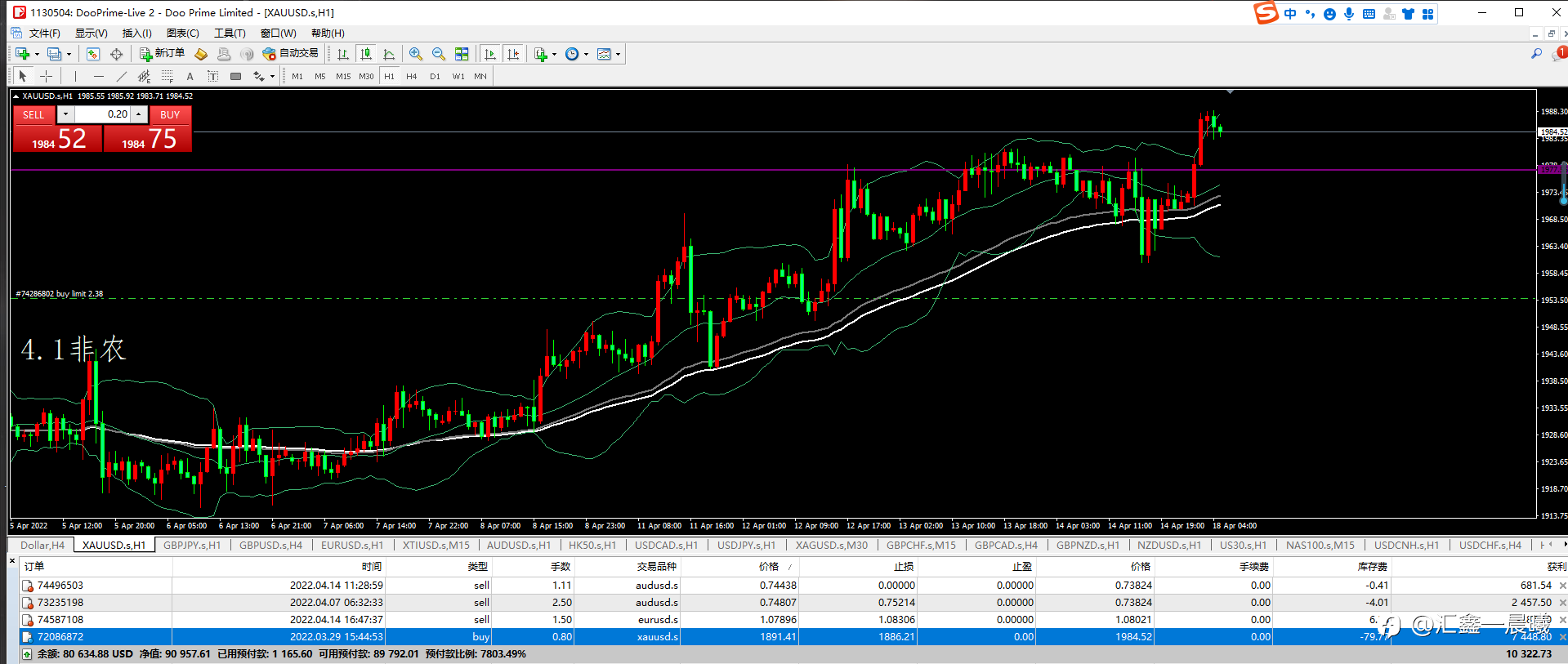Click the red BUY button
The image size is (1568, 664).
[170, 114]
